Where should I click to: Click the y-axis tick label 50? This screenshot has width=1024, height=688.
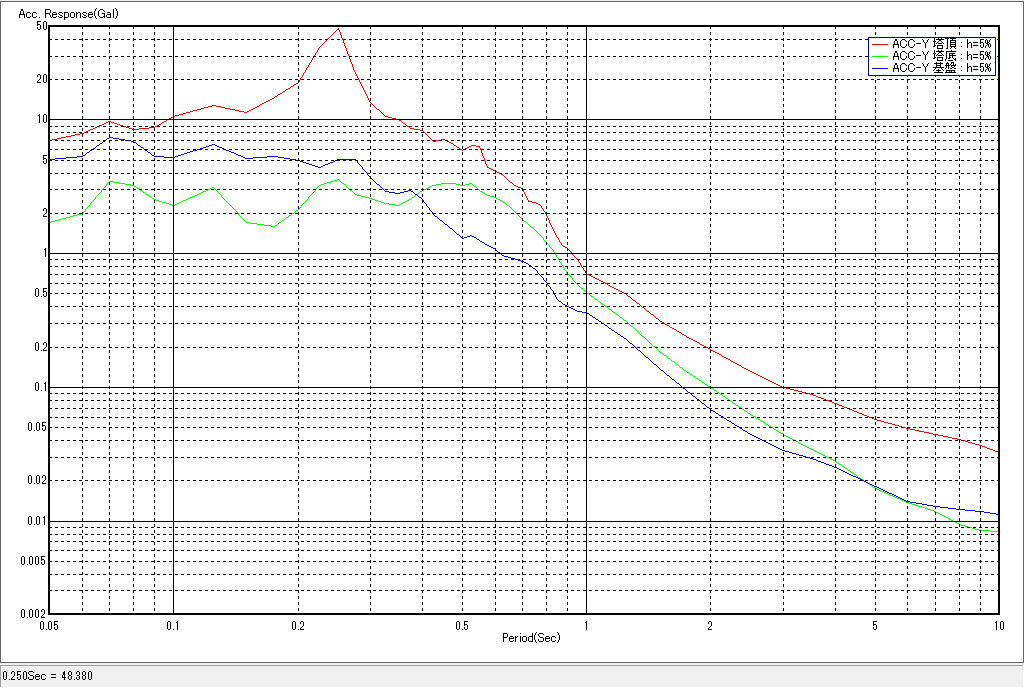coord(42,26)
